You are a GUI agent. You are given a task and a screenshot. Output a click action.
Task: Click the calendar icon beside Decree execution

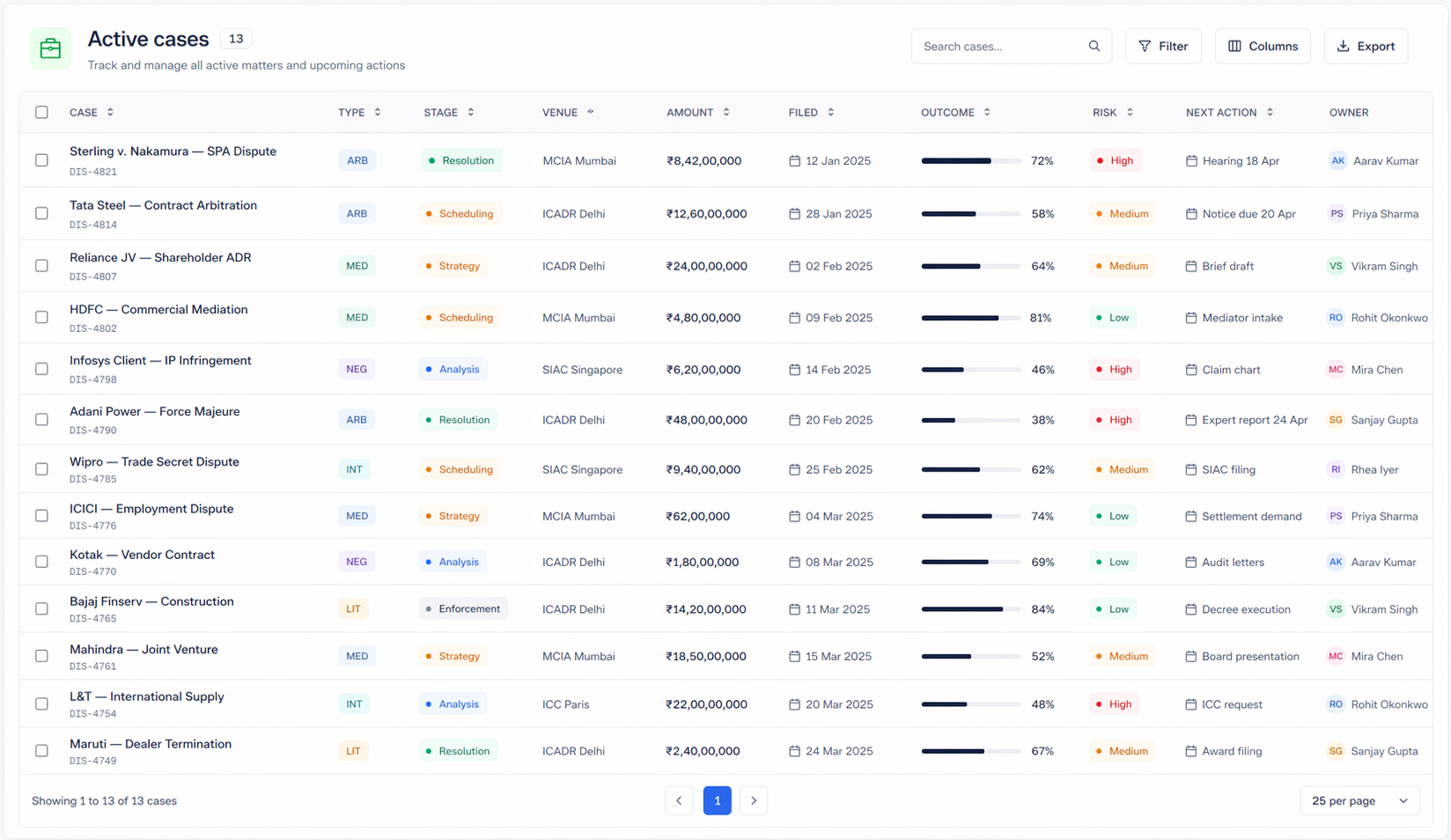pyautogui.click(x=1191, y=609)
